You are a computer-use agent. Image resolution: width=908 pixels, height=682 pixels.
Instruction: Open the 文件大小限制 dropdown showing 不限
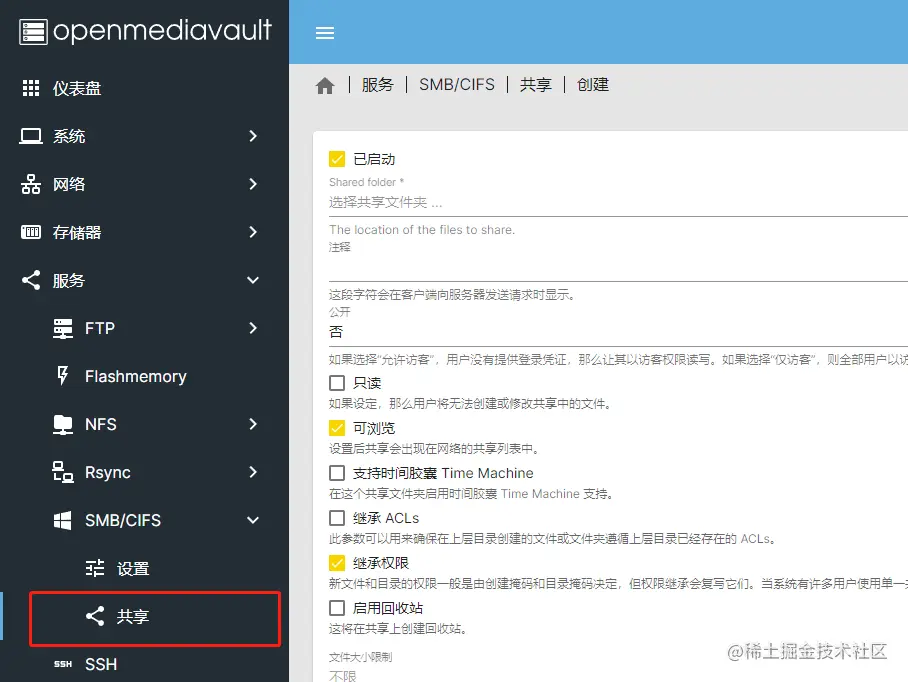(618, 675)
